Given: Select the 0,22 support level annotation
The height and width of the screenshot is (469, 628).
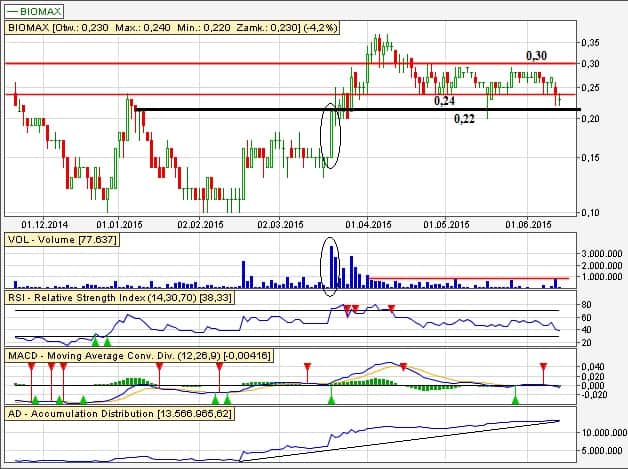Looking at the screenshot, I should pos(465,119).
